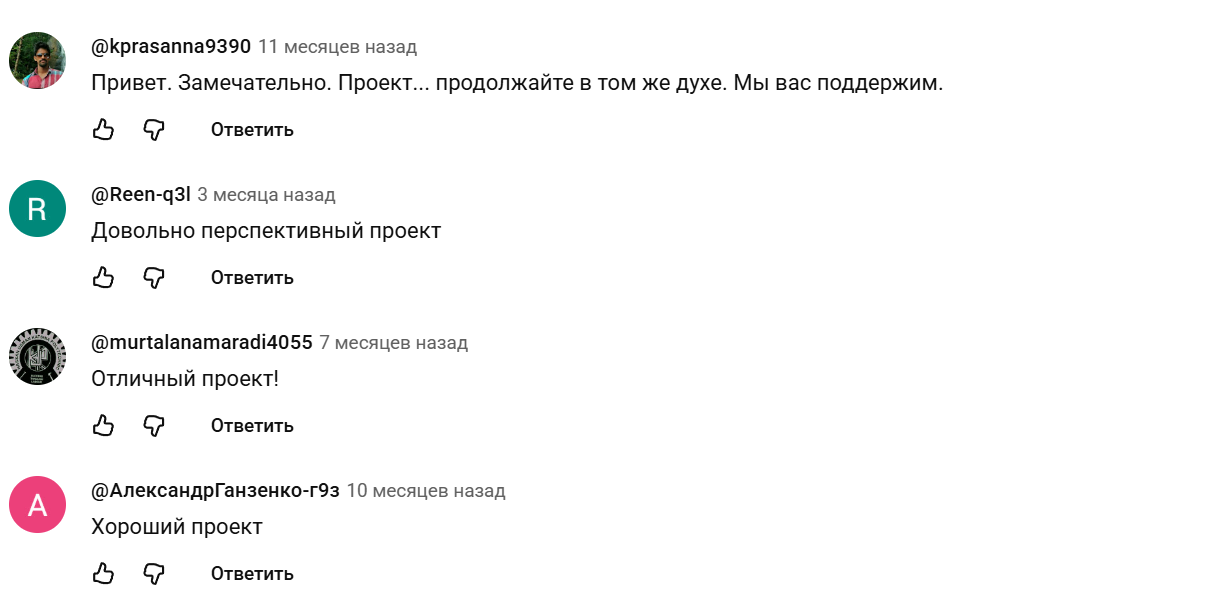Dislike the comment from @kprasanna9390
Viewport: 1209px width, 590px height.
coord(153,129)
